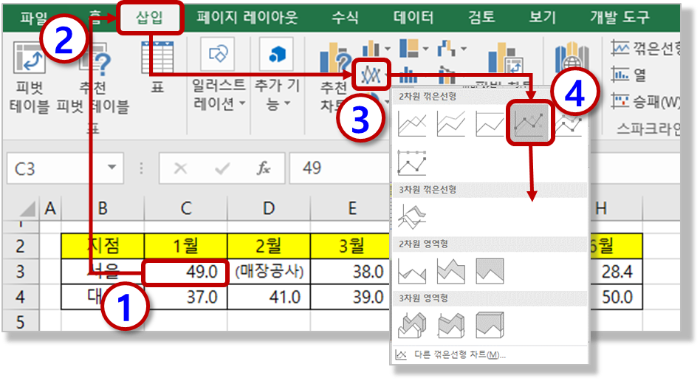Click the Insert Function fx button
Screen dimensions: 700x381
(x=263, y=168)
